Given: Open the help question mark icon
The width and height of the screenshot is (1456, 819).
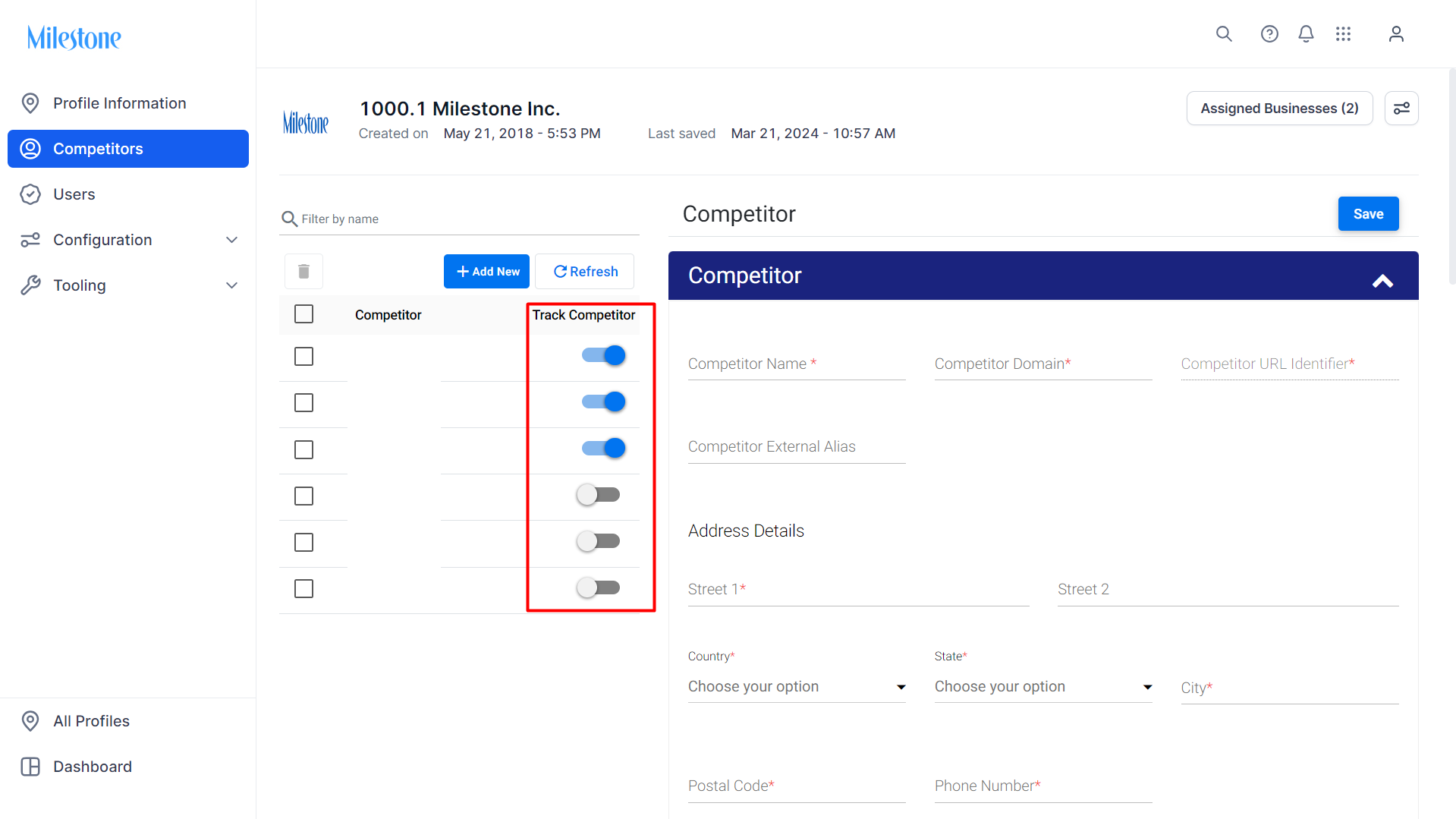Looking at the screenshot, I should [x=1269, y=34].
